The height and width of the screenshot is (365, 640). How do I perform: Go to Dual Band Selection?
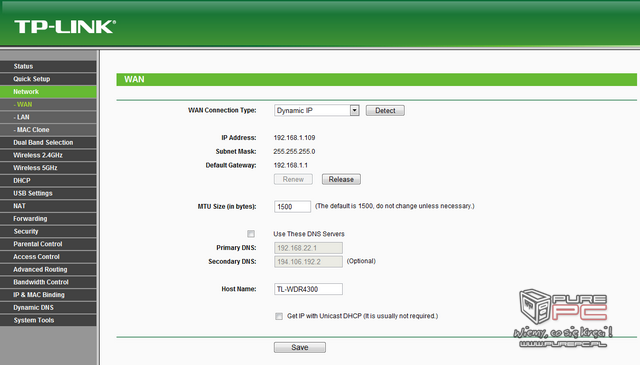click(x=48, y=142)
